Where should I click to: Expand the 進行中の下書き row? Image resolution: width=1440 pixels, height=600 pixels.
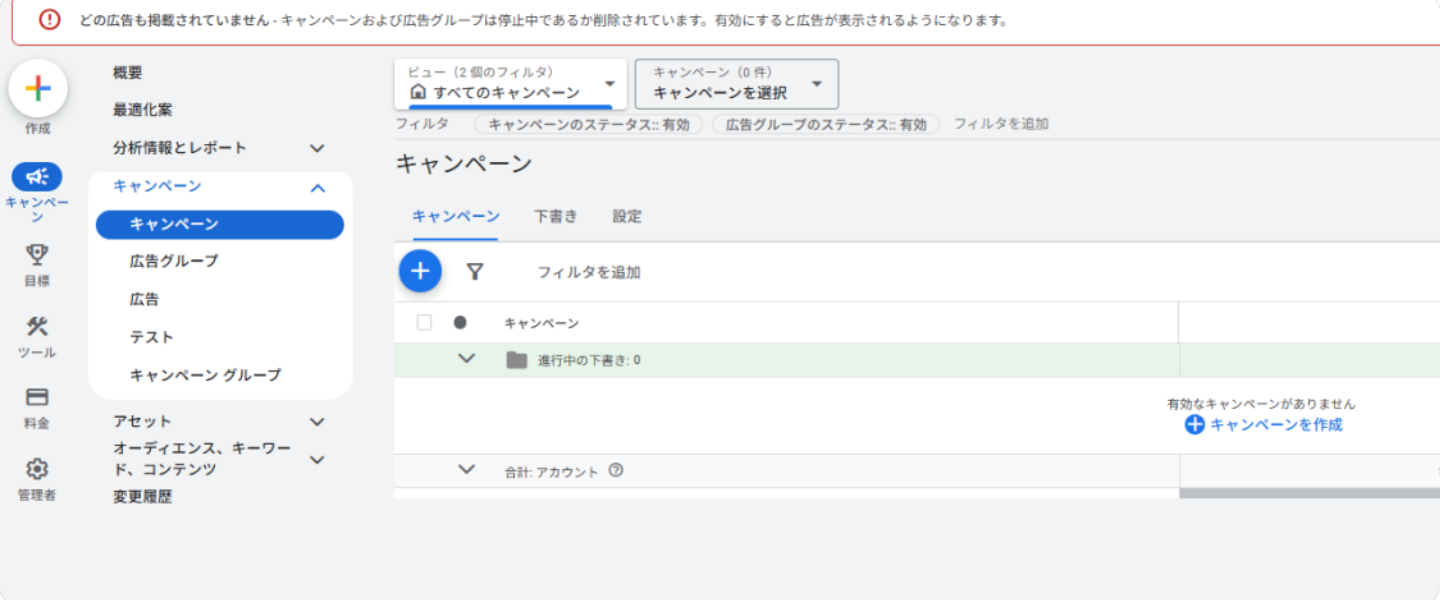coord(466,359)
